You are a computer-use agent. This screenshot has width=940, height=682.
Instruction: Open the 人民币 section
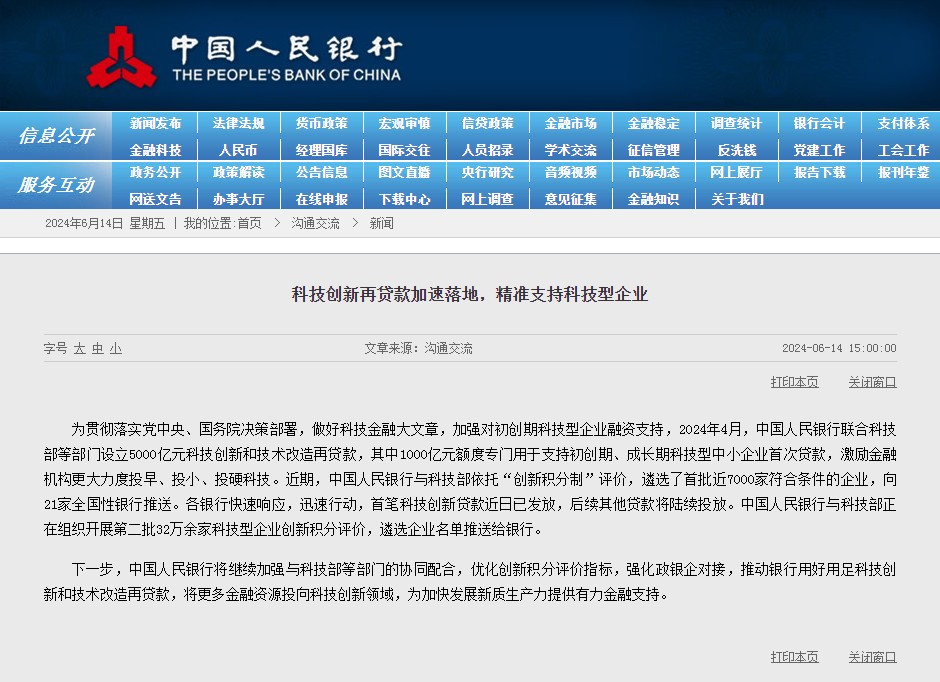pos(238,150)
